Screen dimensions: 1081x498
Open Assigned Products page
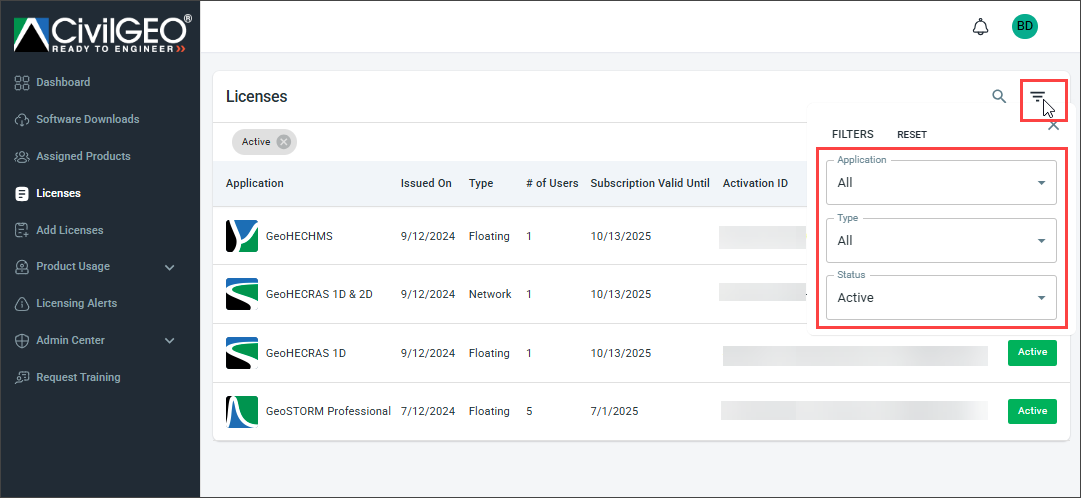[83, 157]
